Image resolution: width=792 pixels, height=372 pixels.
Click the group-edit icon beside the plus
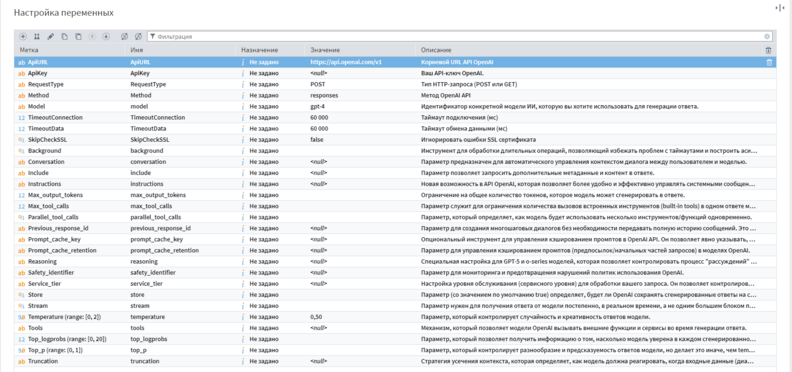tap(36, 36)
